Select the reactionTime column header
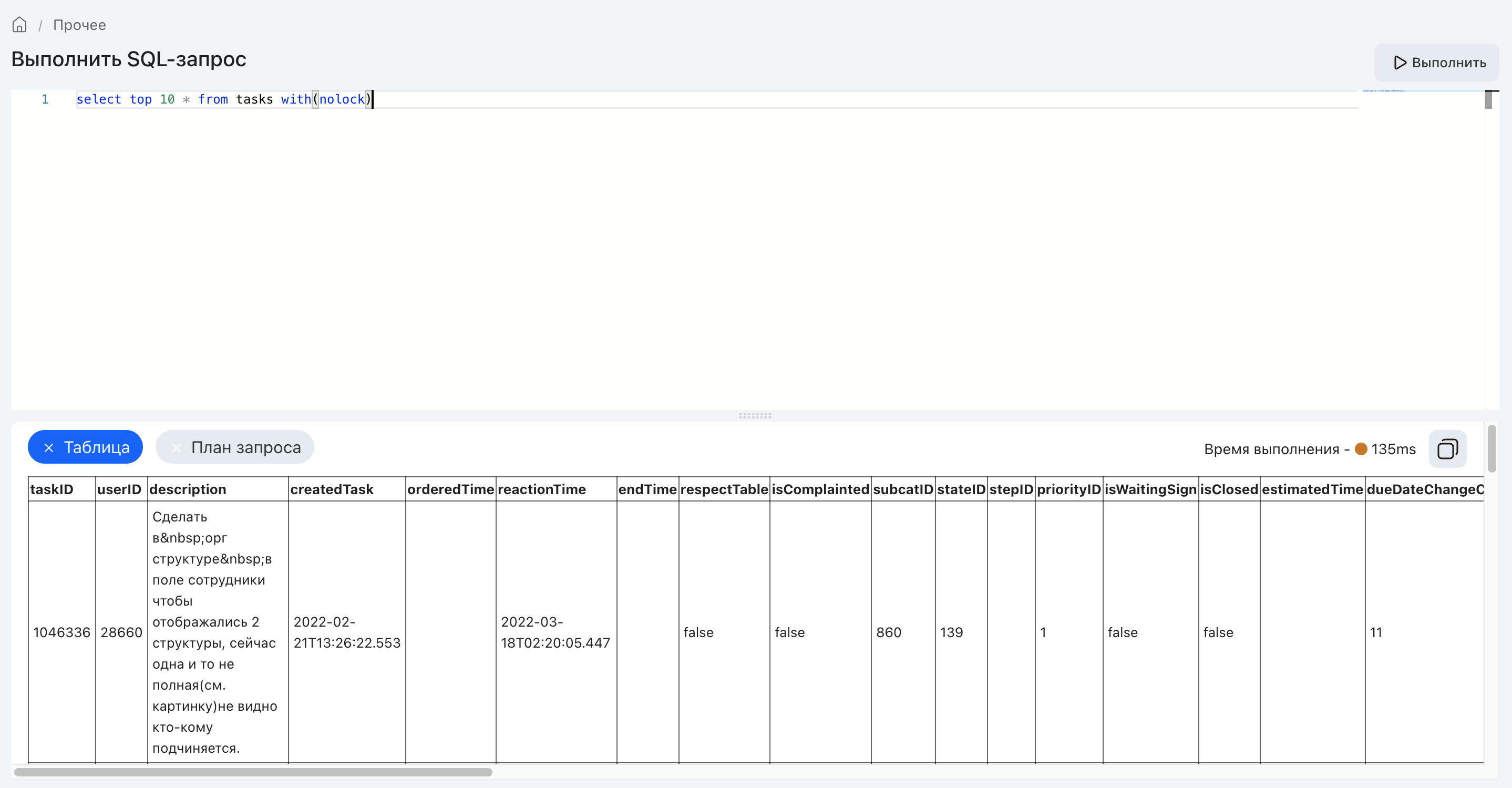The image size is (1512, 788). pos(557,489)
